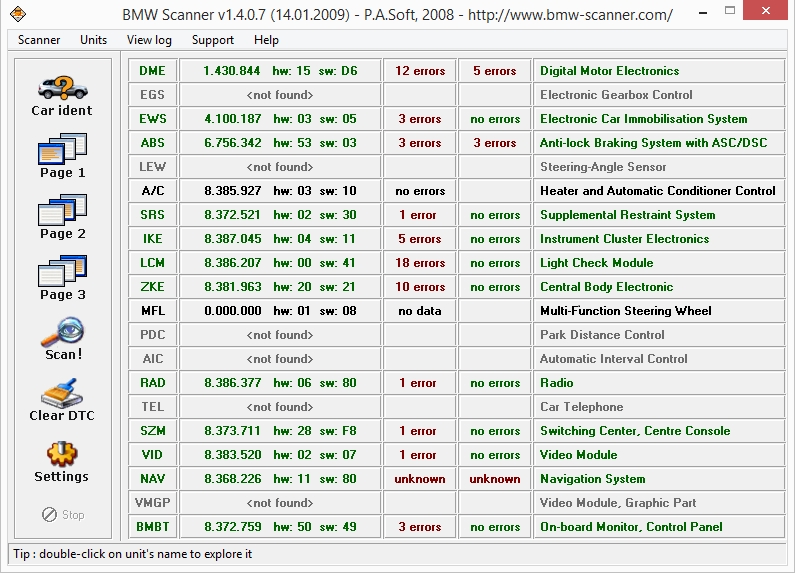Click 'Supplemental Restraint System' description

pyautogui.click(x=628, y=214)
